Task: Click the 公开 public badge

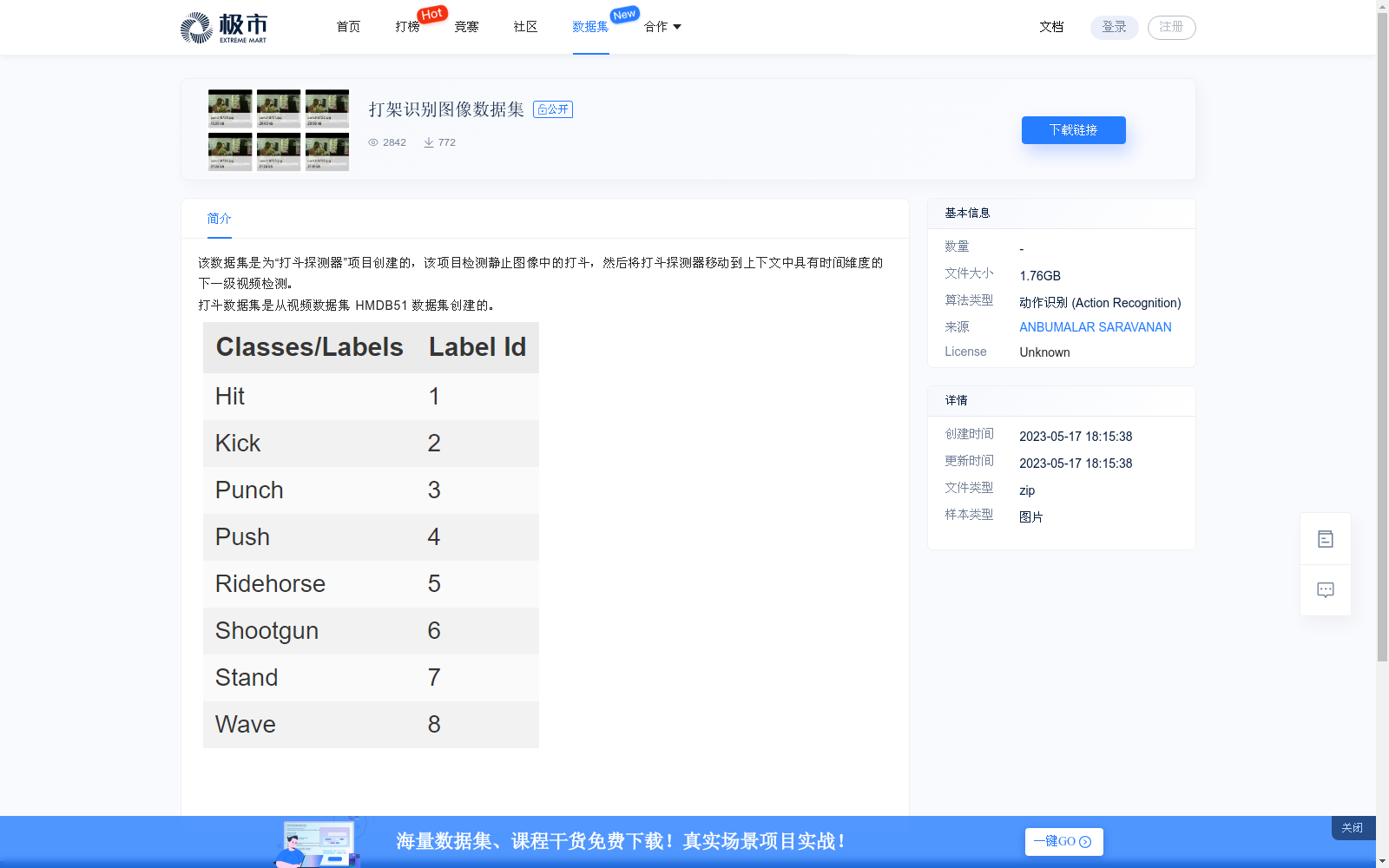Action: [553, 109]
